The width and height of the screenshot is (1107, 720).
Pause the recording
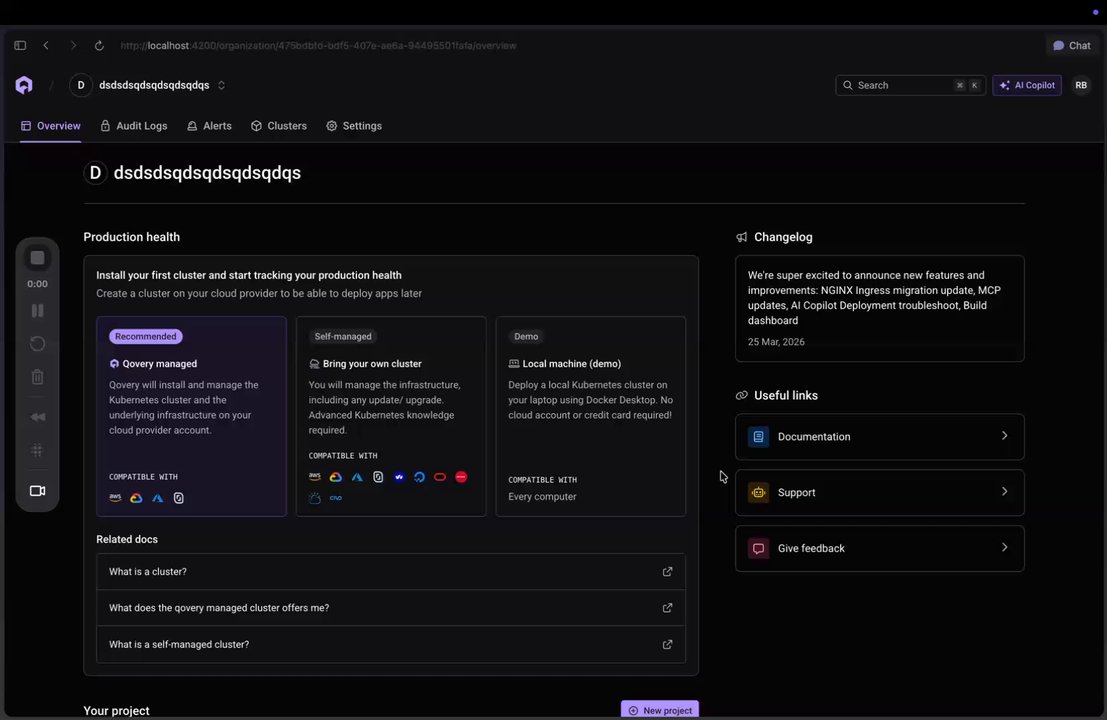point(37,311)
